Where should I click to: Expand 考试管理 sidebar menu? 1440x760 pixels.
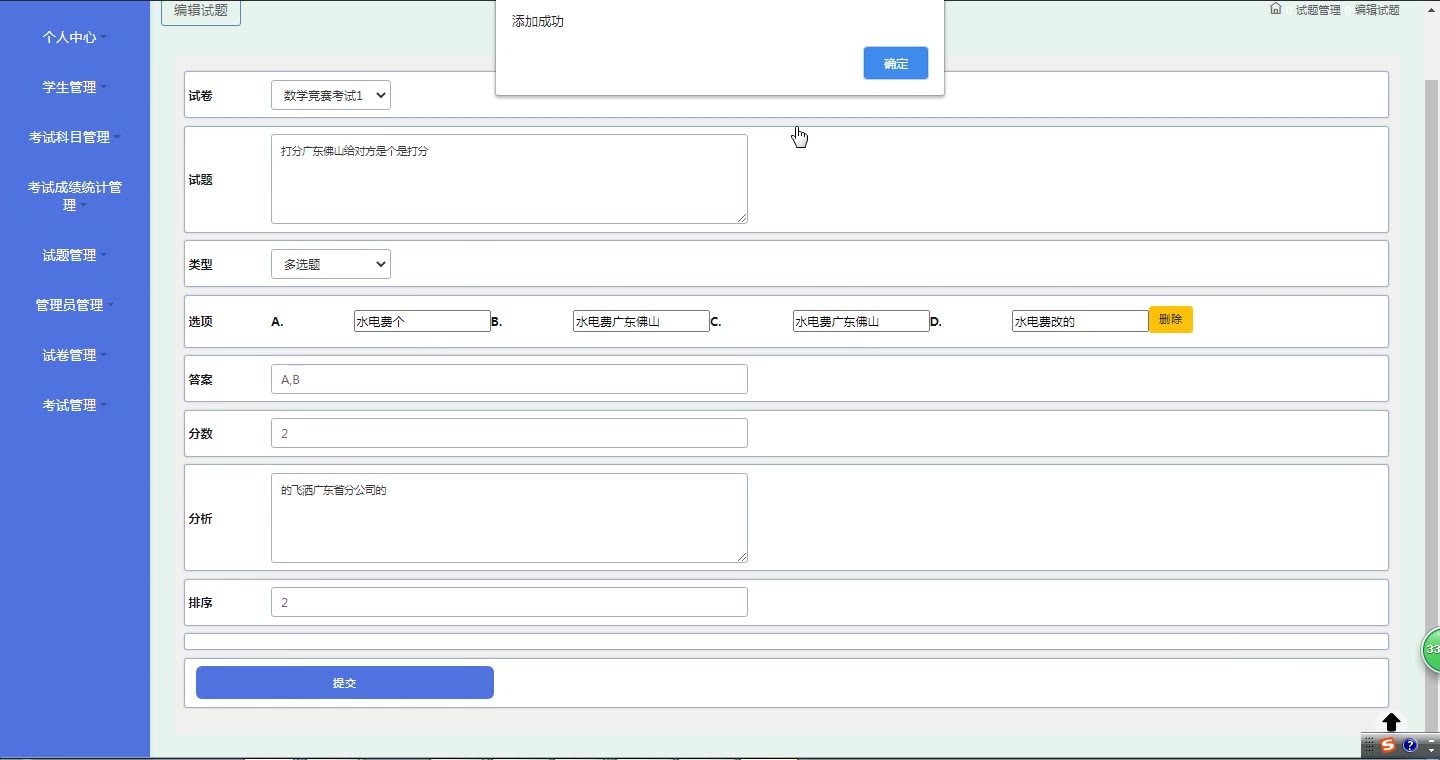click(x=74, y=405)
